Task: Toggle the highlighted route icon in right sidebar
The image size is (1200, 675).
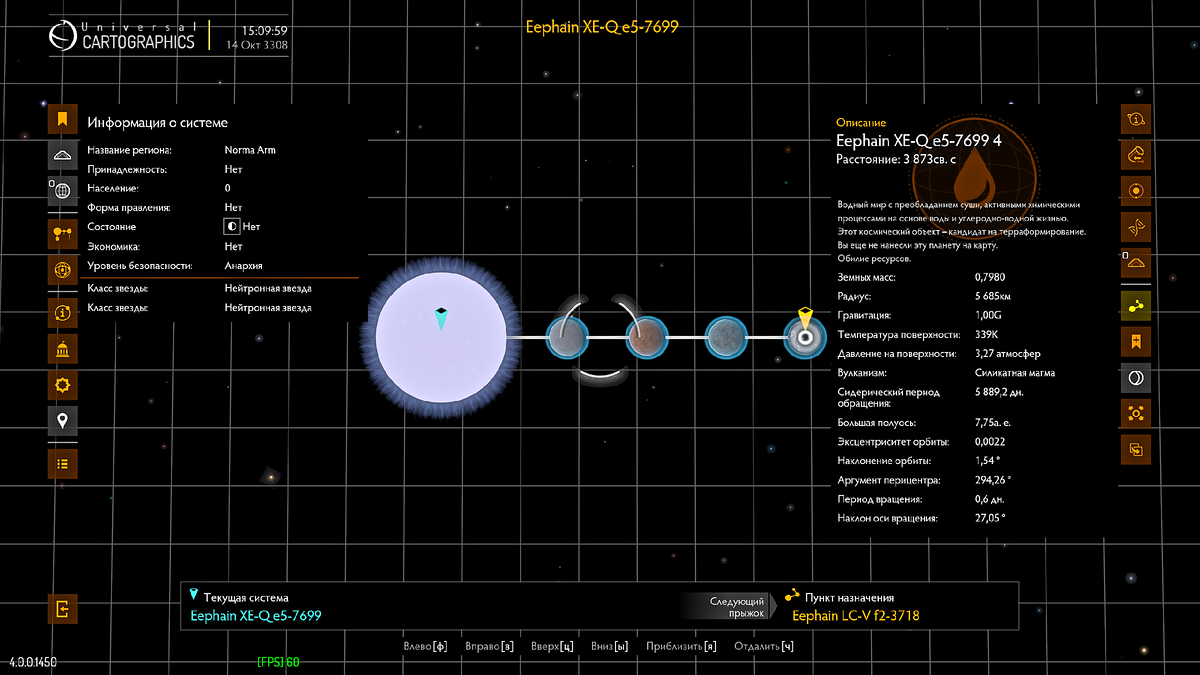Action: (x=1136, y=306)
